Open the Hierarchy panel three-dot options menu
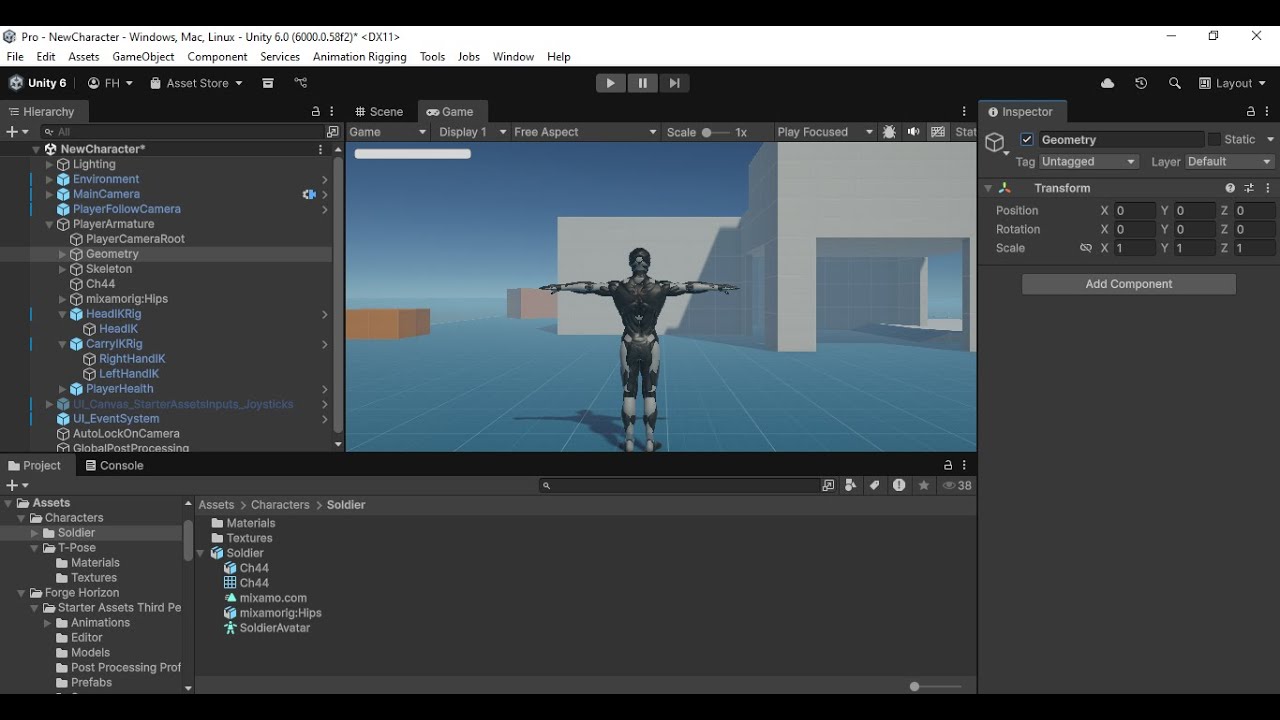The width and height of the screenshot is (1280, 720). click(333, 112)
